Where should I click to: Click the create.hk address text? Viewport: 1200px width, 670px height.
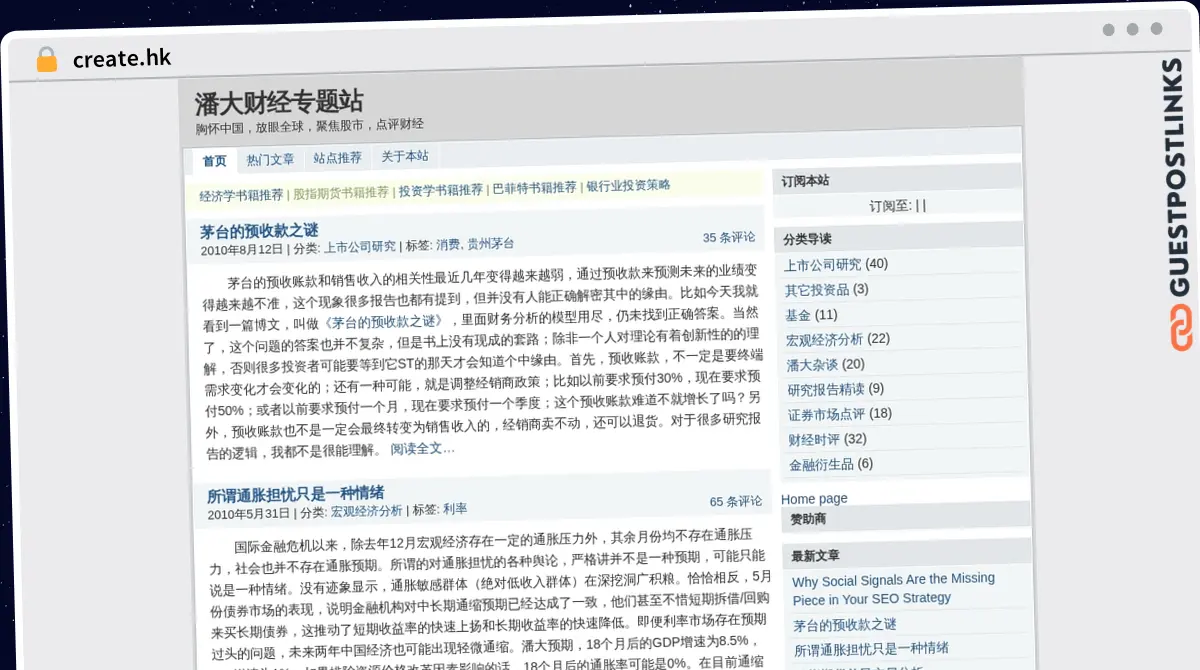click(122, 59)
